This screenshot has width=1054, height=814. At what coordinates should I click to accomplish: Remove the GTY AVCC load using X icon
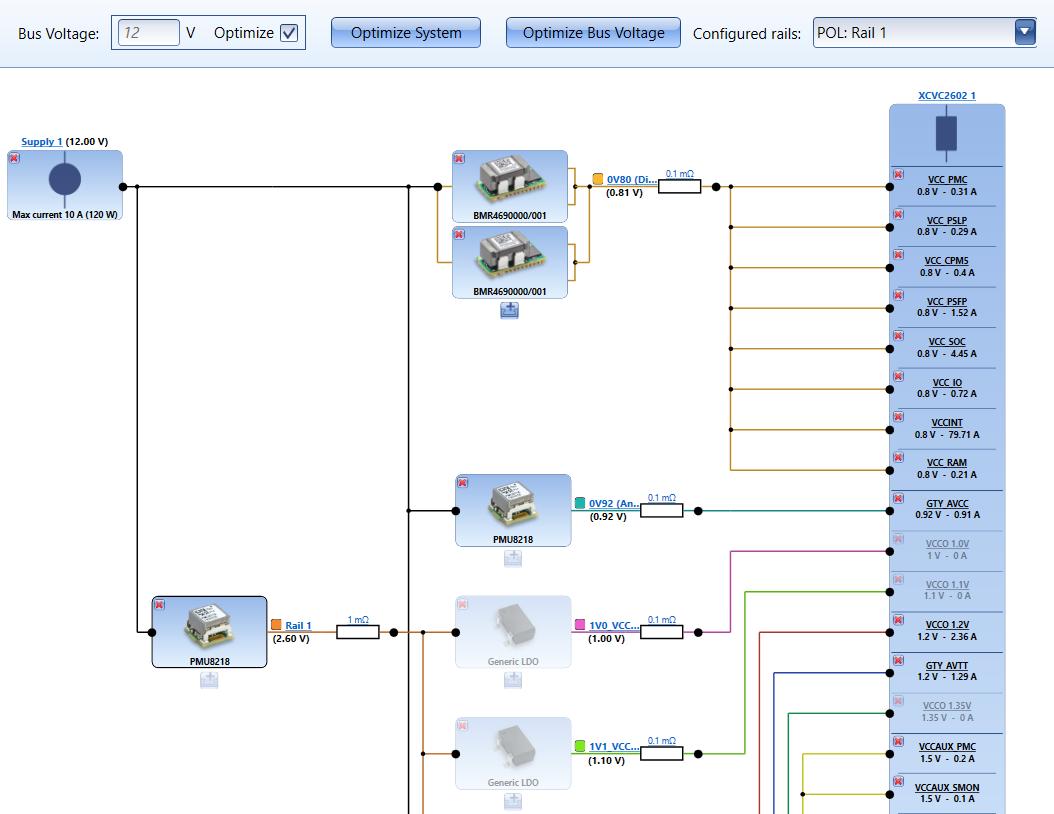[x=898, y=499]
